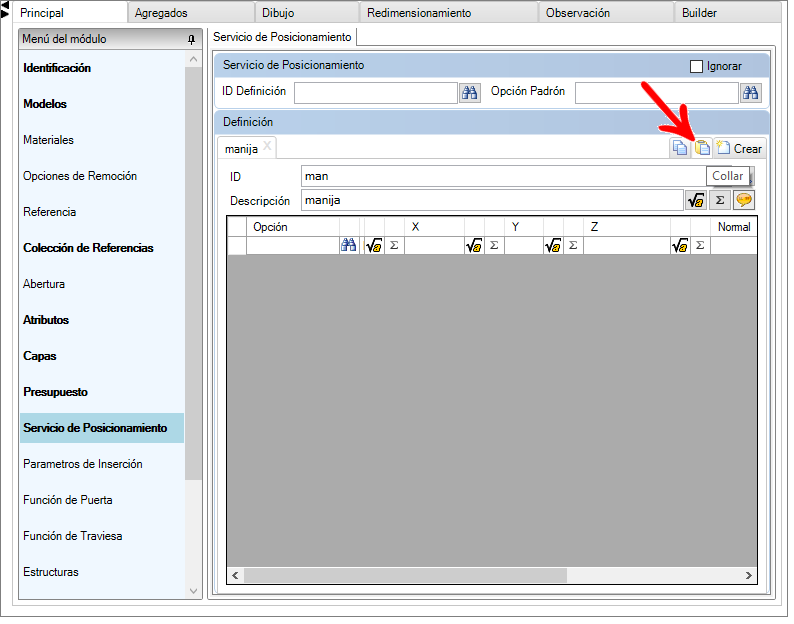Open Referencia menu entry
Image resolution: width=794 pixels, height=624 pixels.
(49, 212)
